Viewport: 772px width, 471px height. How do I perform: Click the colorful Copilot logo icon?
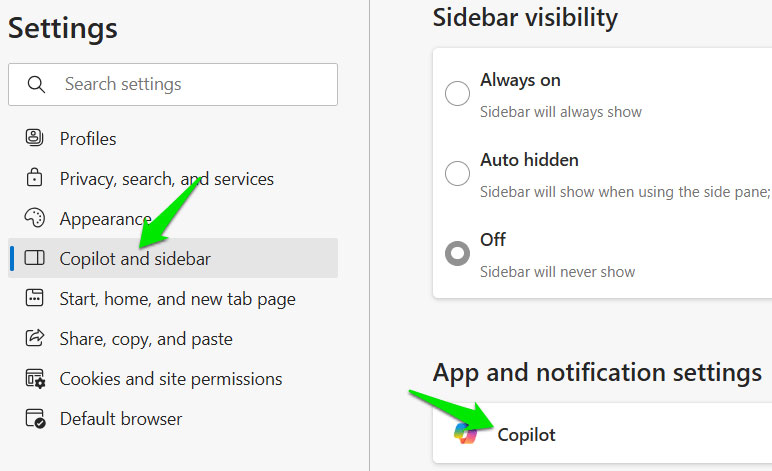click(x=466, y=434)
